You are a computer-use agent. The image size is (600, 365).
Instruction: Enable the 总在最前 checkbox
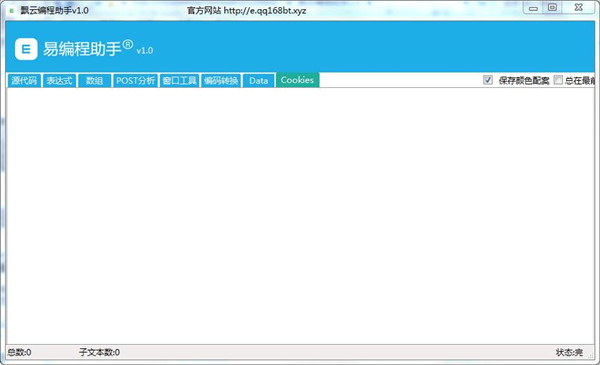558,80
